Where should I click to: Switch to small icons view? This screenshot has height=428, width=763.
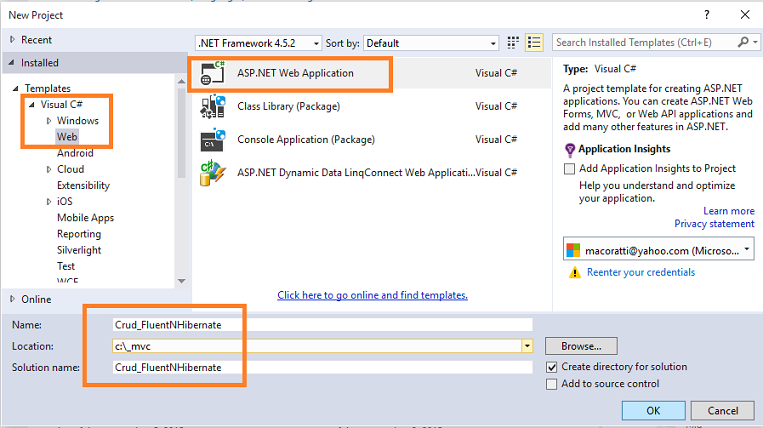tap(513, 43)
